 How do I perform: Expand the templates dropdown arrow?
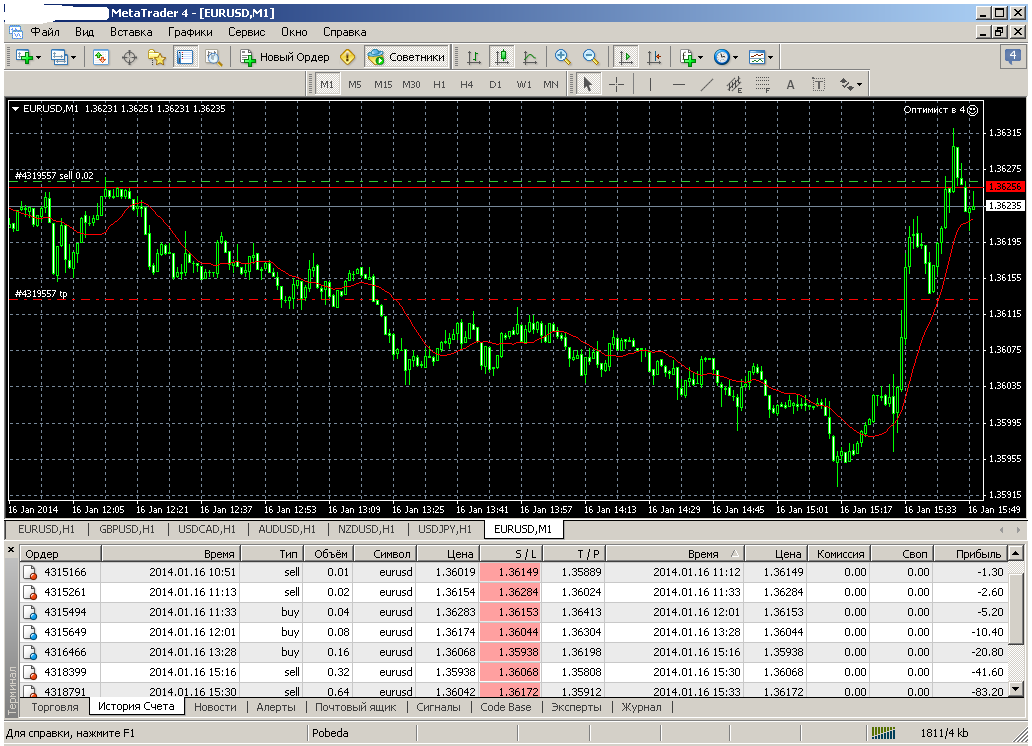[770, 58]
